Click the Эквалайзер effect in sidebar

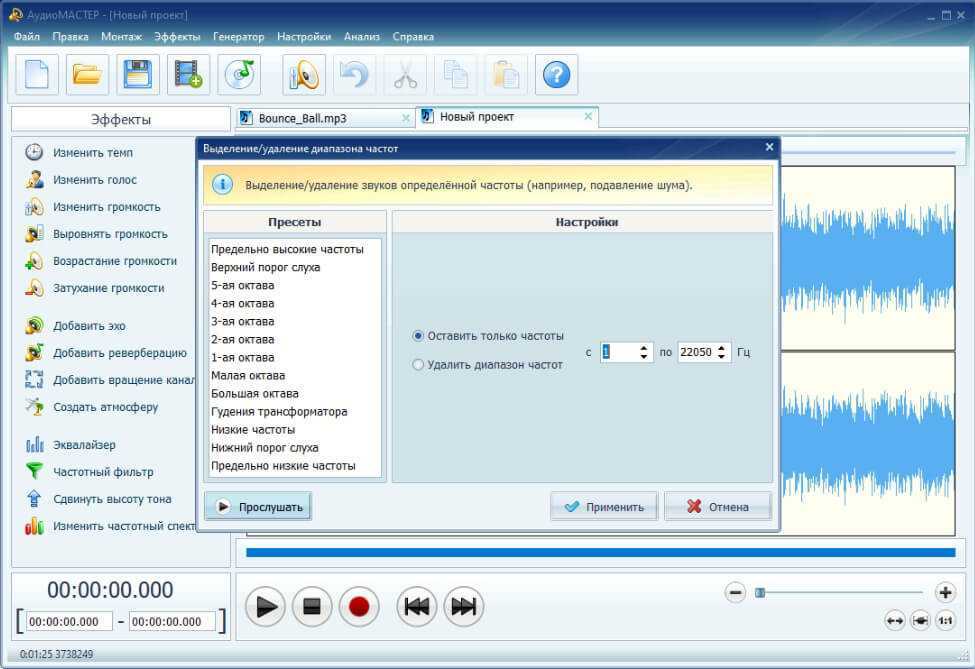tap(84, 445)
